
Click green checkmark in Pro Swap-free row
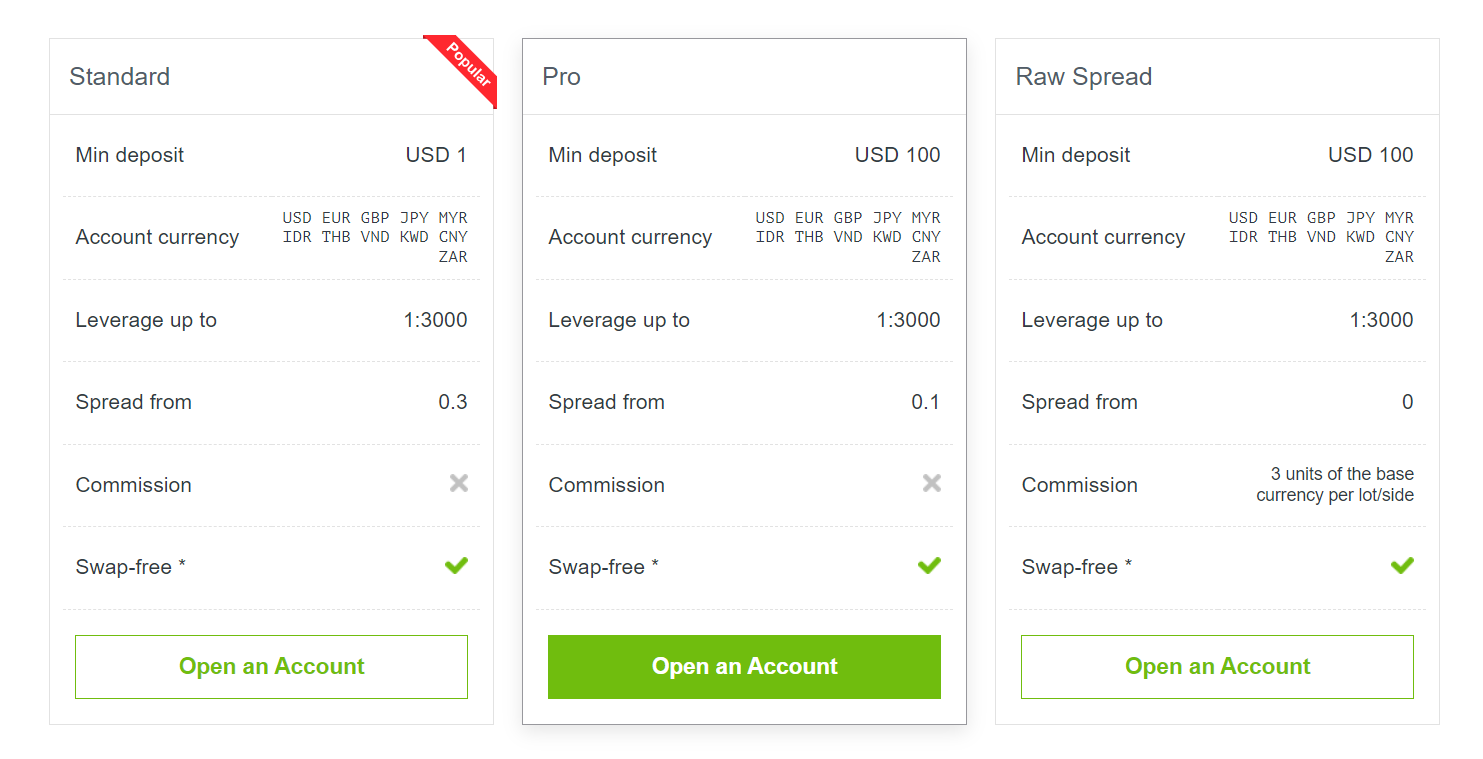coord(930,566)
